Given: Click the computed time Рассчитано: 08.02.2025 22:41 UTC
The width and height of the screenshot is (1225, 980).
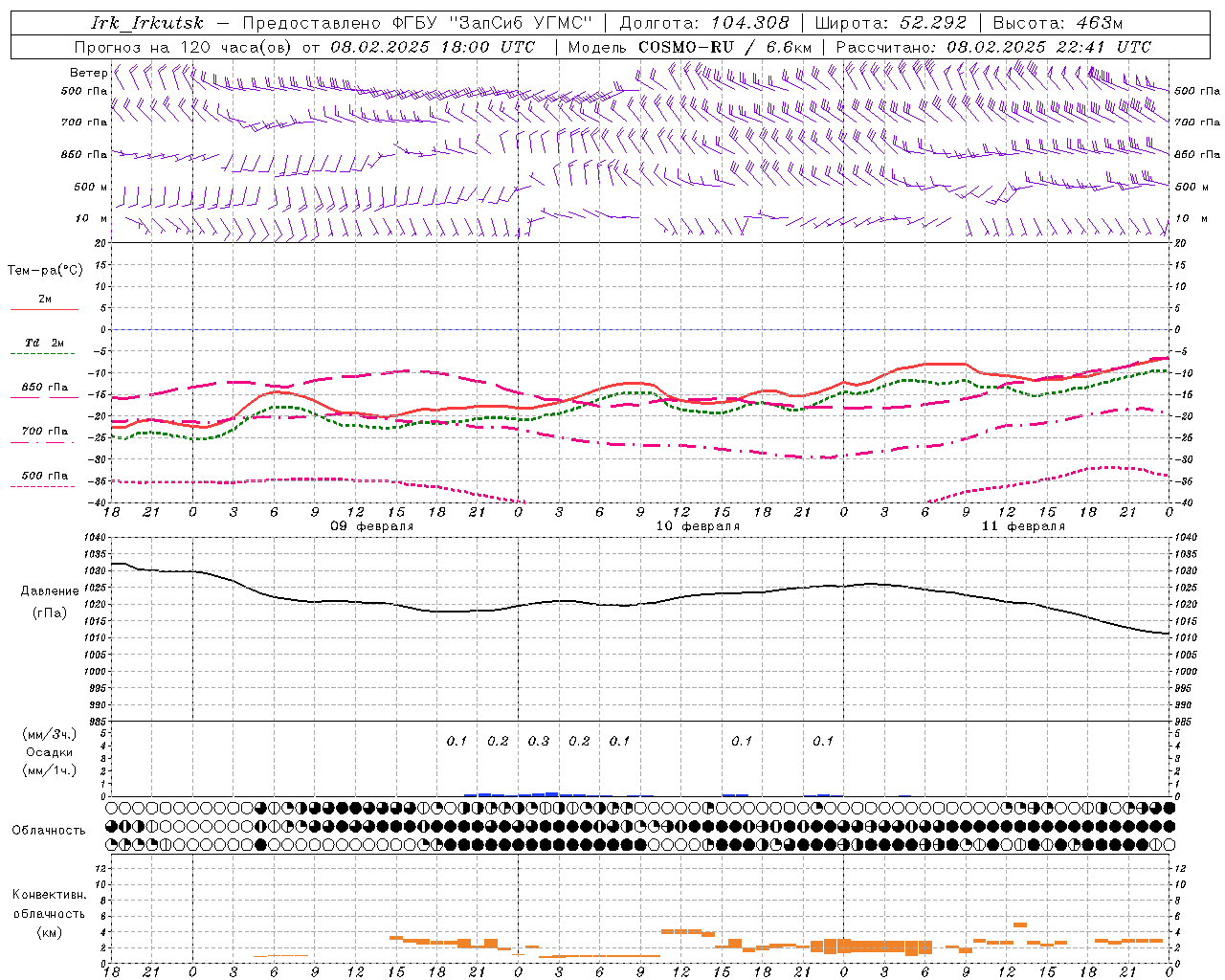Looking at the screenshot, I should 993,47.
